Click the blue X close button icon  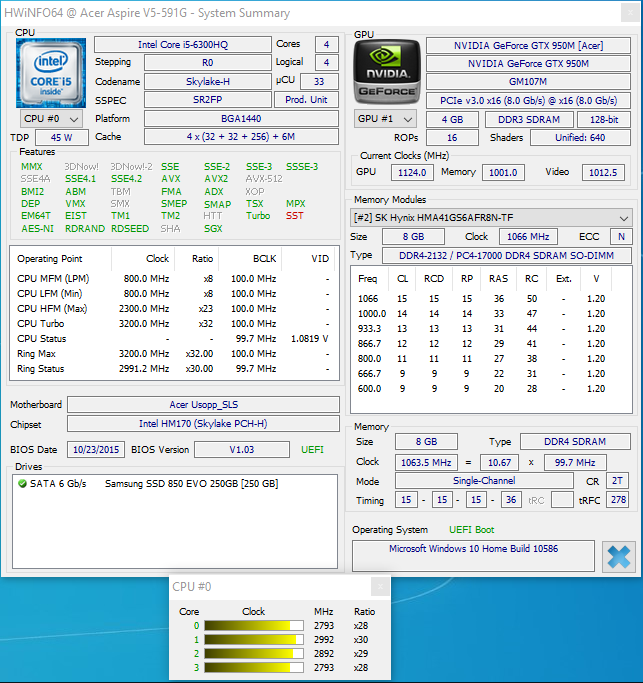tap(619, 557)
